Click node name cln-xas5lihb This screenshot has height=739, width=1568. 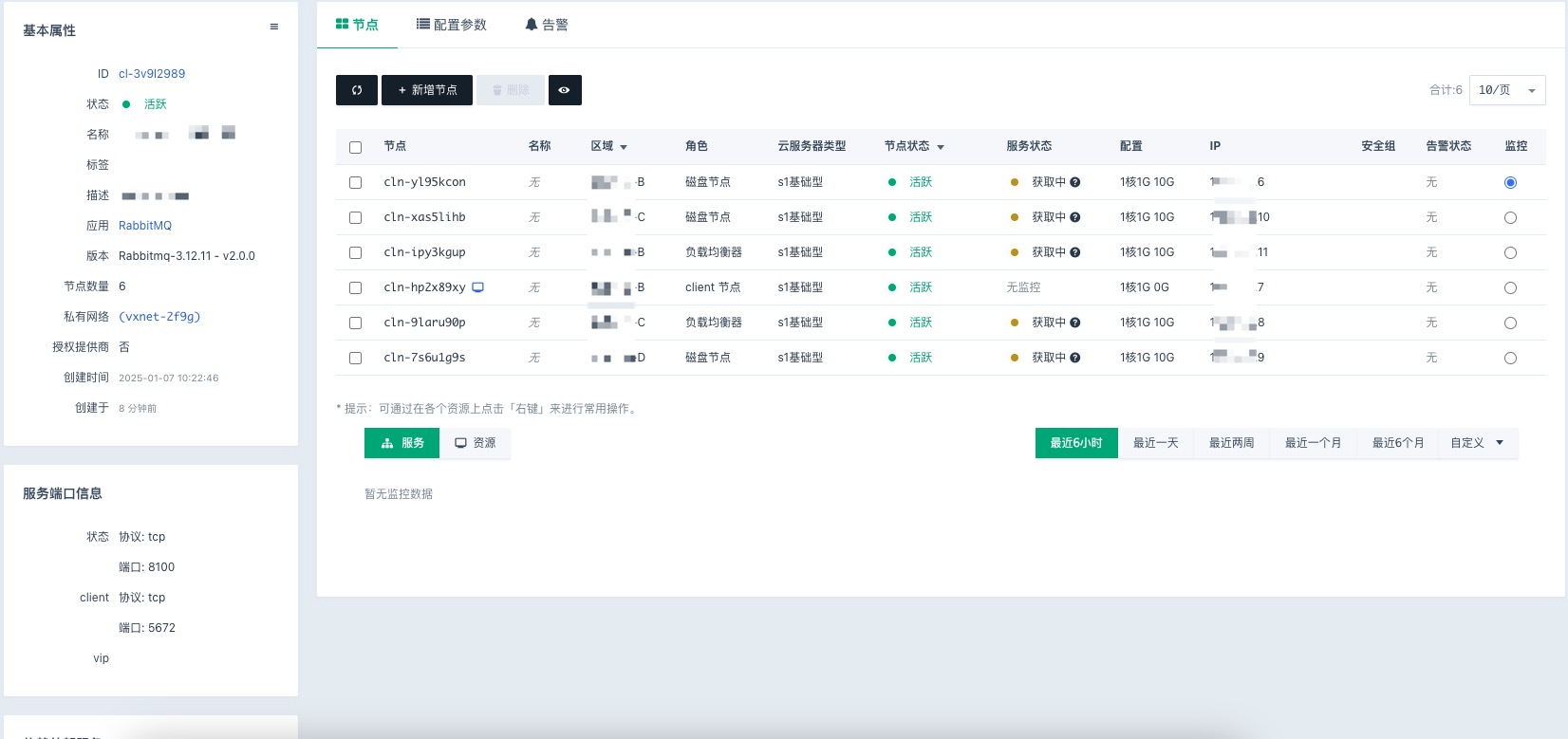pyautogui.click(x=424, y=217)
